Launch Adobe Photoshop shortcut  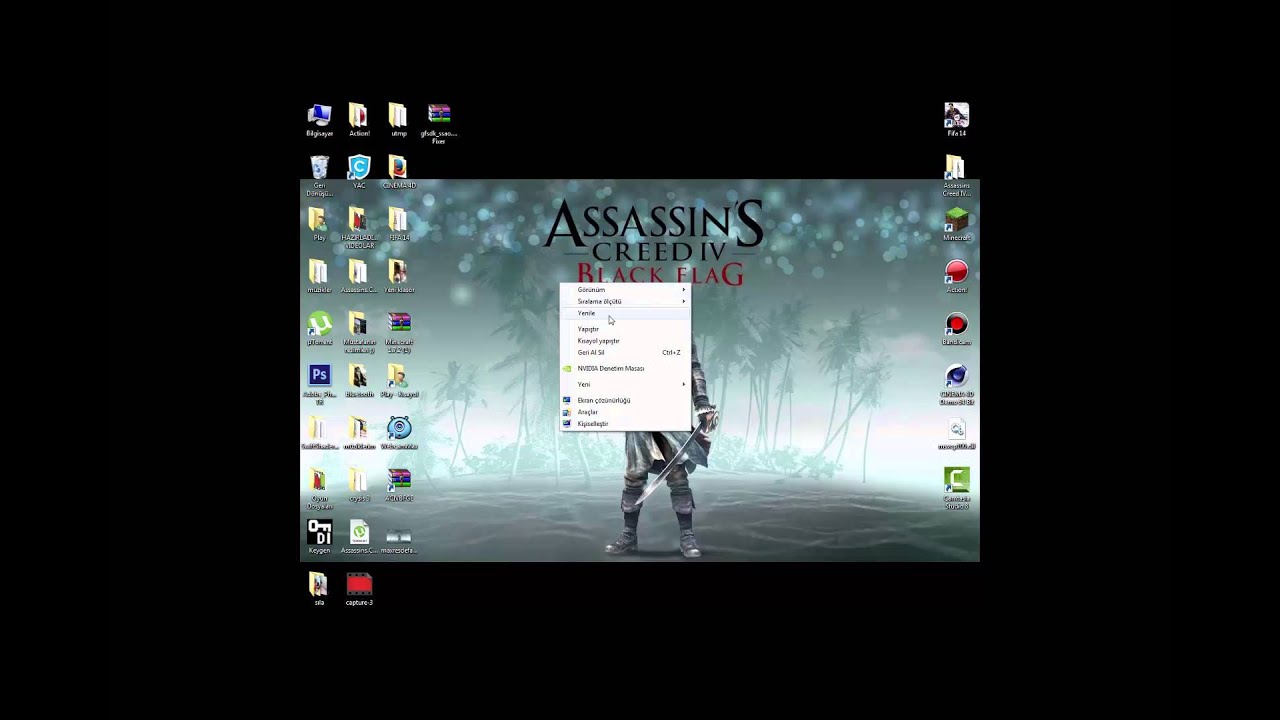point(319,384)
